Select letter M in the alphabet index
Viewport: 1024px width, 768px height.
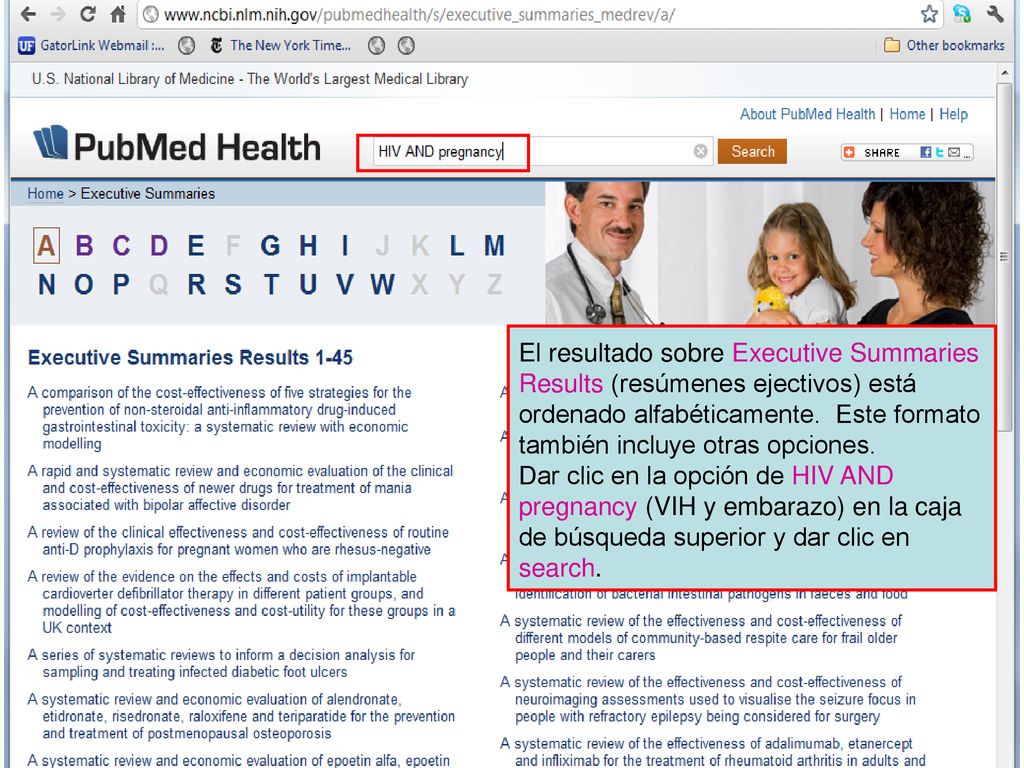click(494, 246)
